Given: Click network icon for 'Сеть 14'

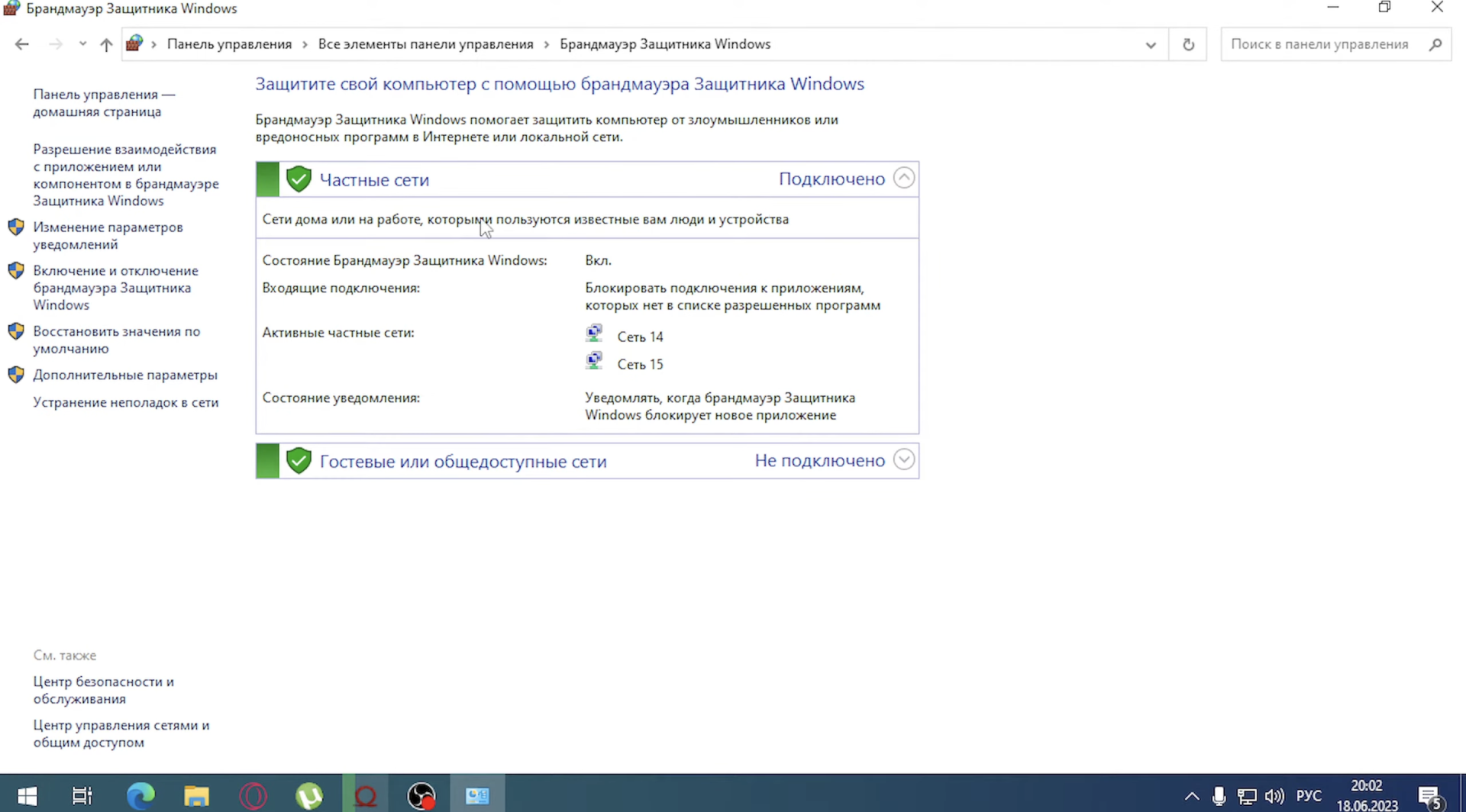Looking at the screenshot, I should coord(594,333).
